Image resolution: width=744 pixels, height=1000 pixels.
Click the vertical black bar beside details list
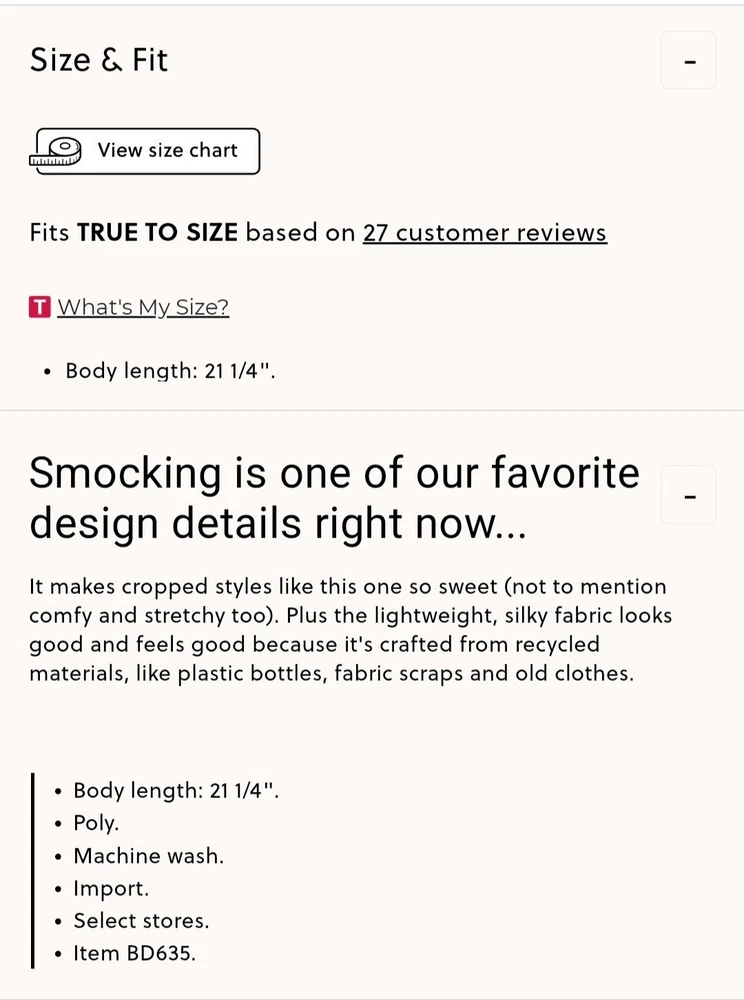coord(32,870)
